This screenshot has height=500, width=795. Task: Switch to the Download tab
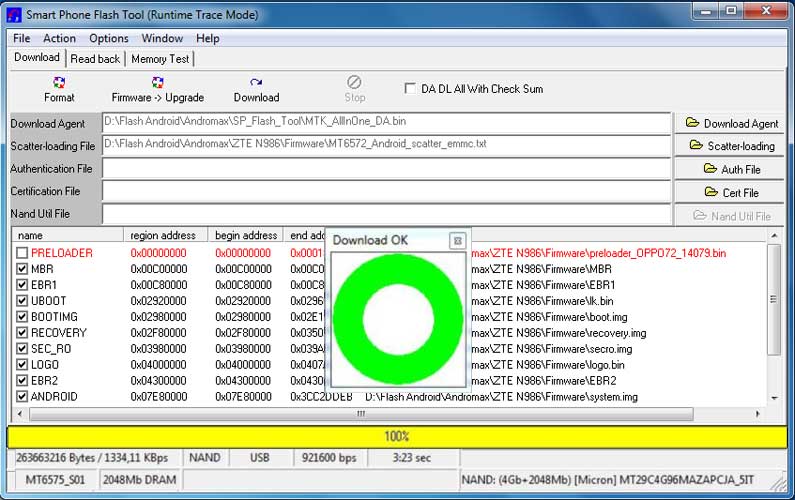37,57
